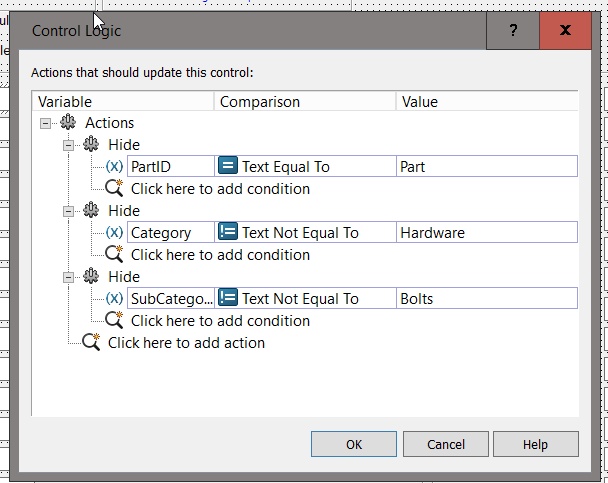Click the (x) variable icon next to SubCatego...
608x483 pixels.
(x=114, y=298)
